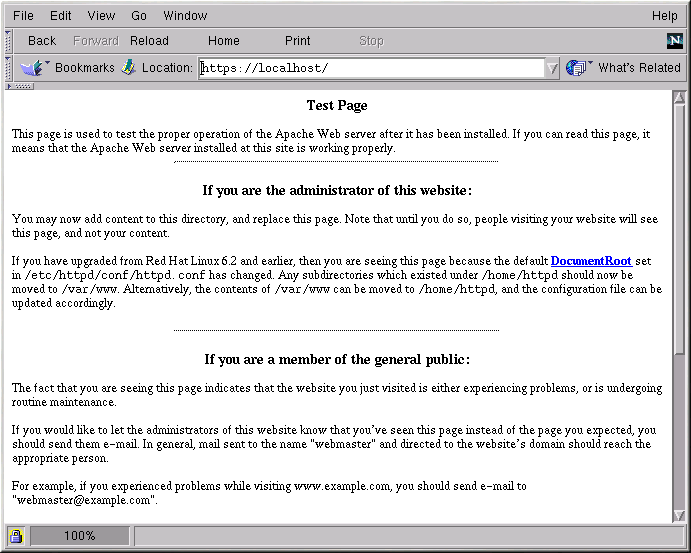Open the Go menu
691x553 pixels.
tap(139, 16)
